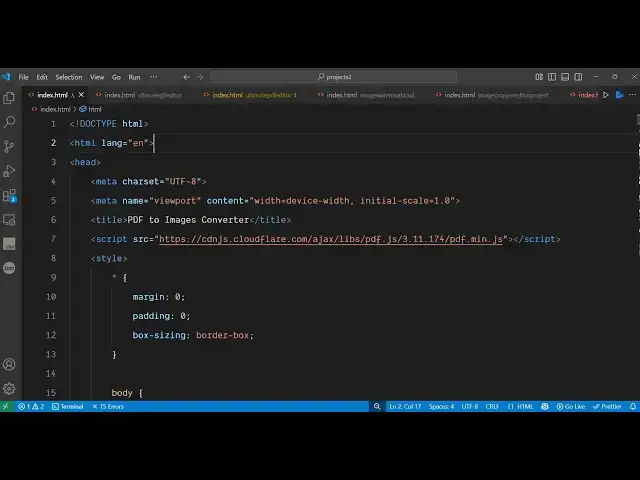Open the Remote Explorer view

(x=9, y=220)
